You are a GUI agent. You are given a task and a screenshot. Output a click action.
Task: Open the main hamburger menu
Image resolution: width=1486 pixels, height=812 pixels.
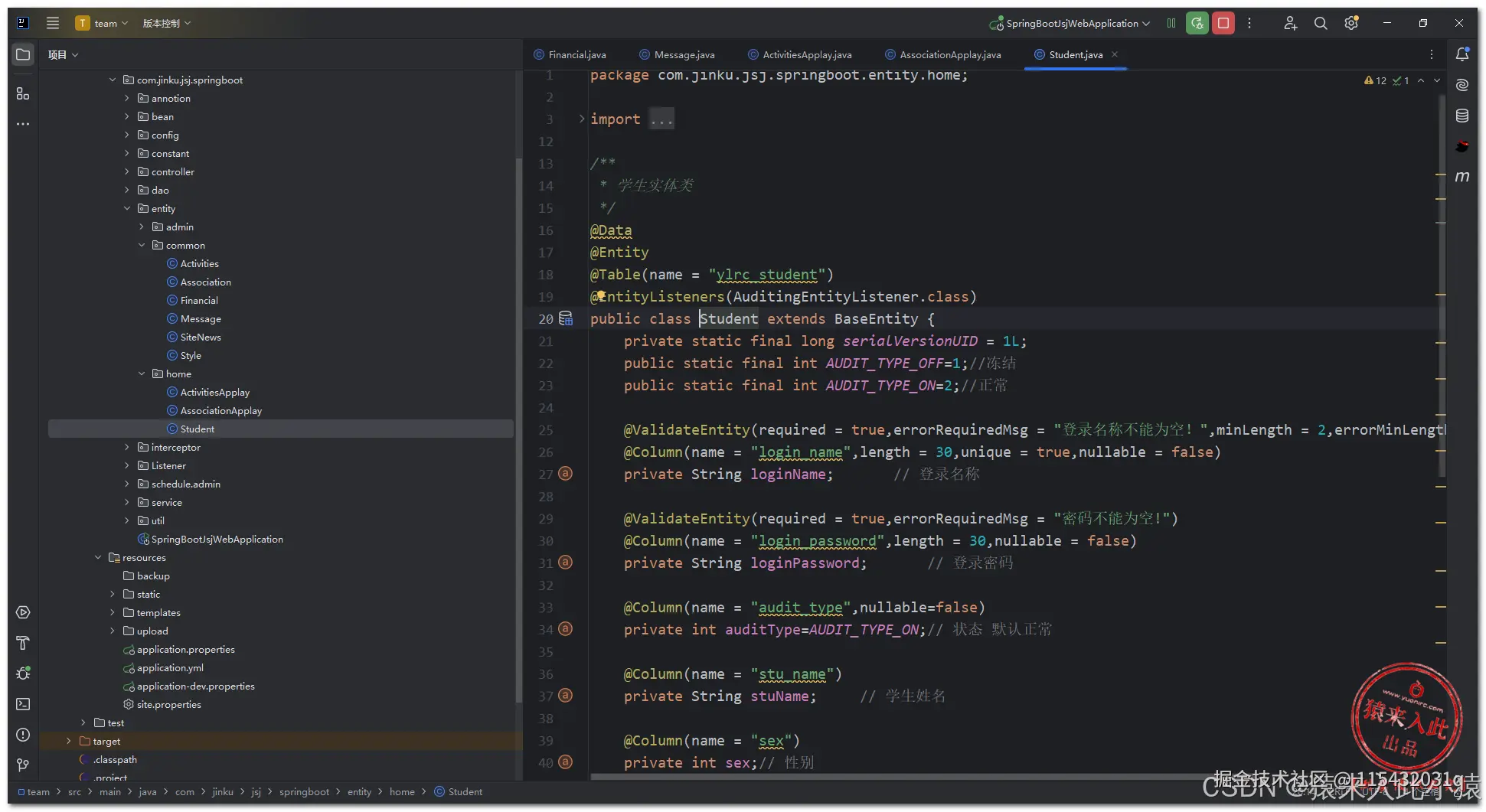tap(53, 23)
